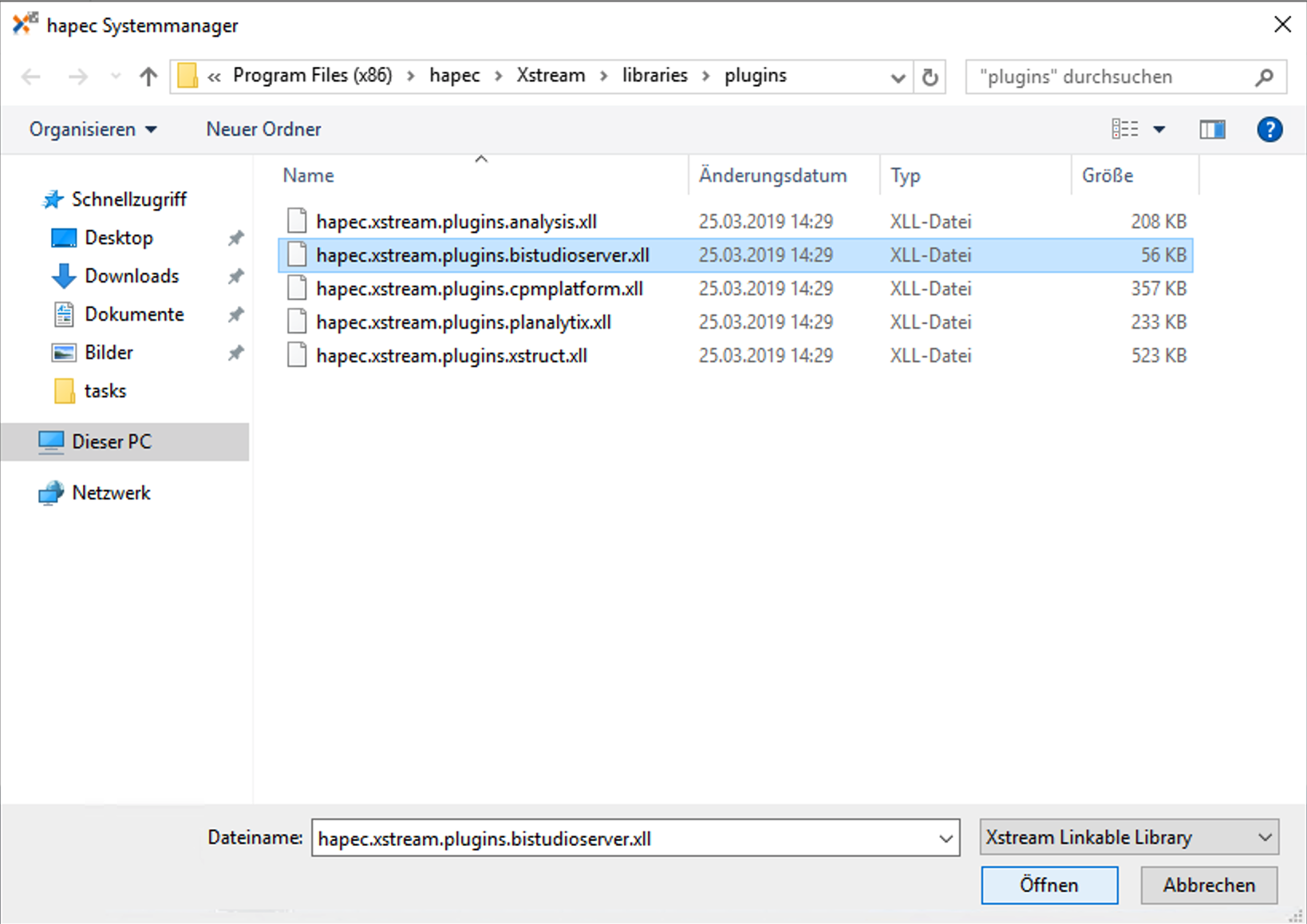This screenshot has height=924, width=1307.
Task: Open the Organisieren menu
Action: click(x=93, y=129)
